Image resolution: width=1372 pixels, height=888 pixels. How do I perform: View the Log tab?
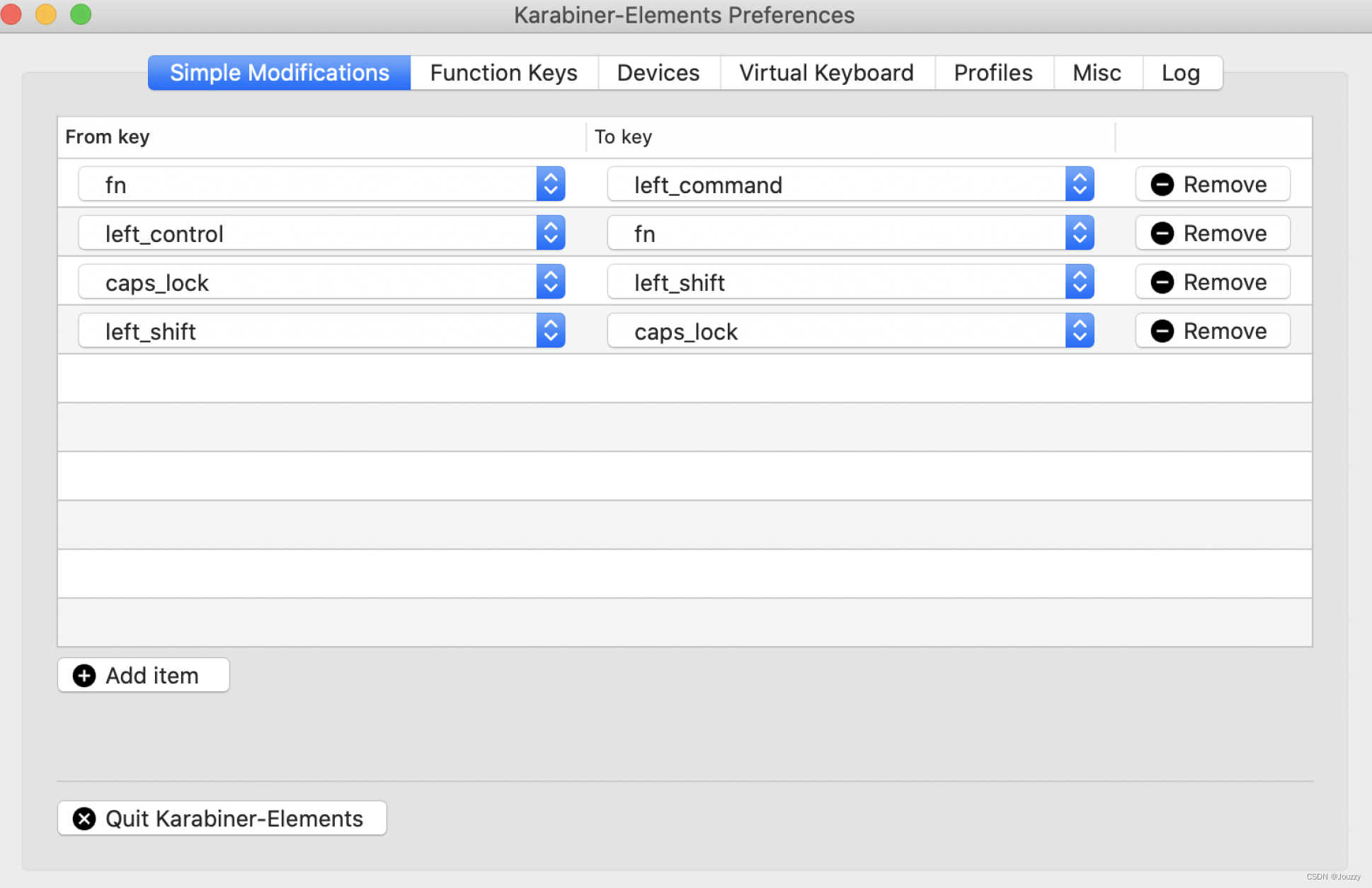[x=1180, y=73]
